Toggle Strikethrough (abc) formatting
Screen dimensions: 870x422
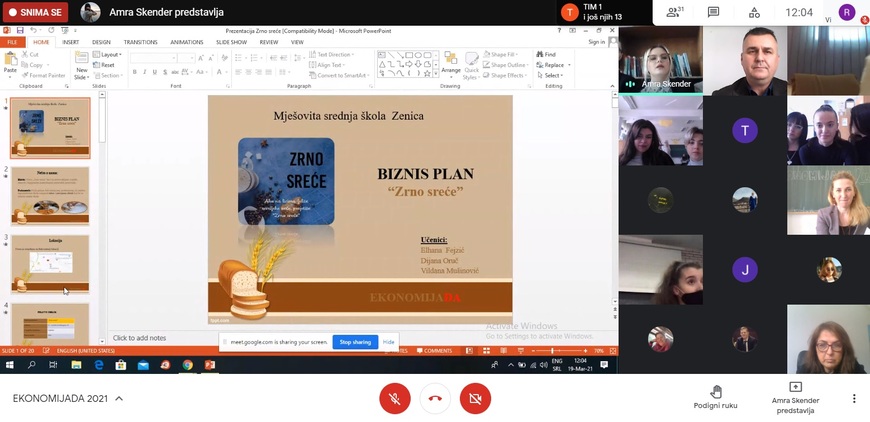coord(175,72)
